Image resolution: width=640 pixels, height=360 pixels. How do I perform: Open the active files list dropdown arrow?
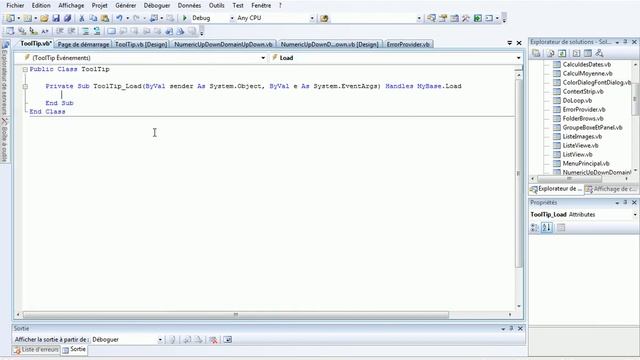coord(509,43)
